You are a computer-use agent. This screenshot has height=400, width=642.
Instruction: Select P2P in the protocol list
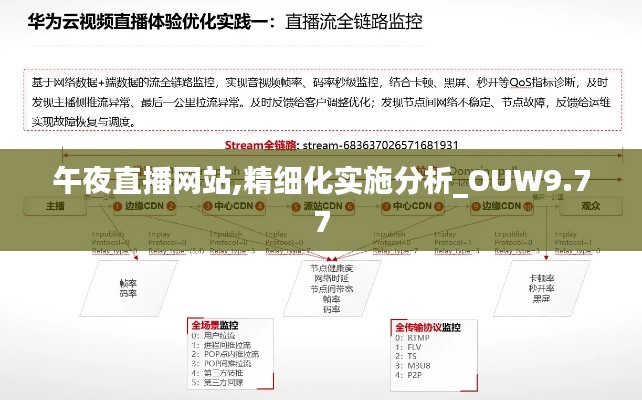click(x=414, y=374)
